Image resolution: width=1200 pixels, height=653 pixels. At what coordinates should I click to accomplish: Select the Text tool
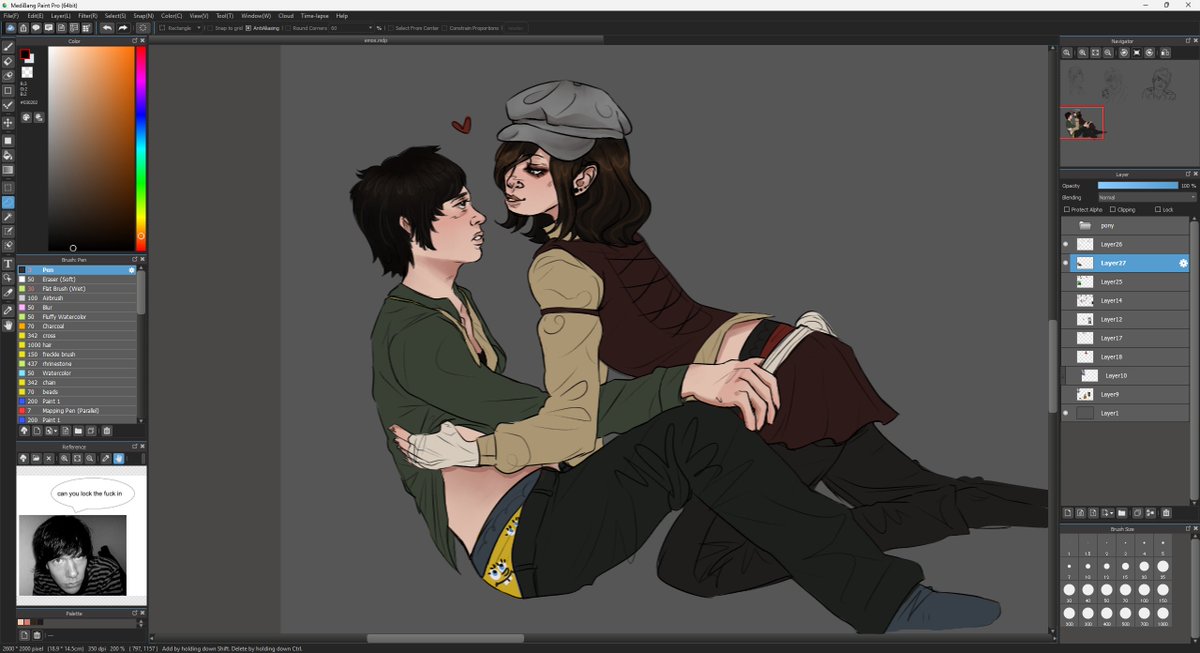click(8, 264)
